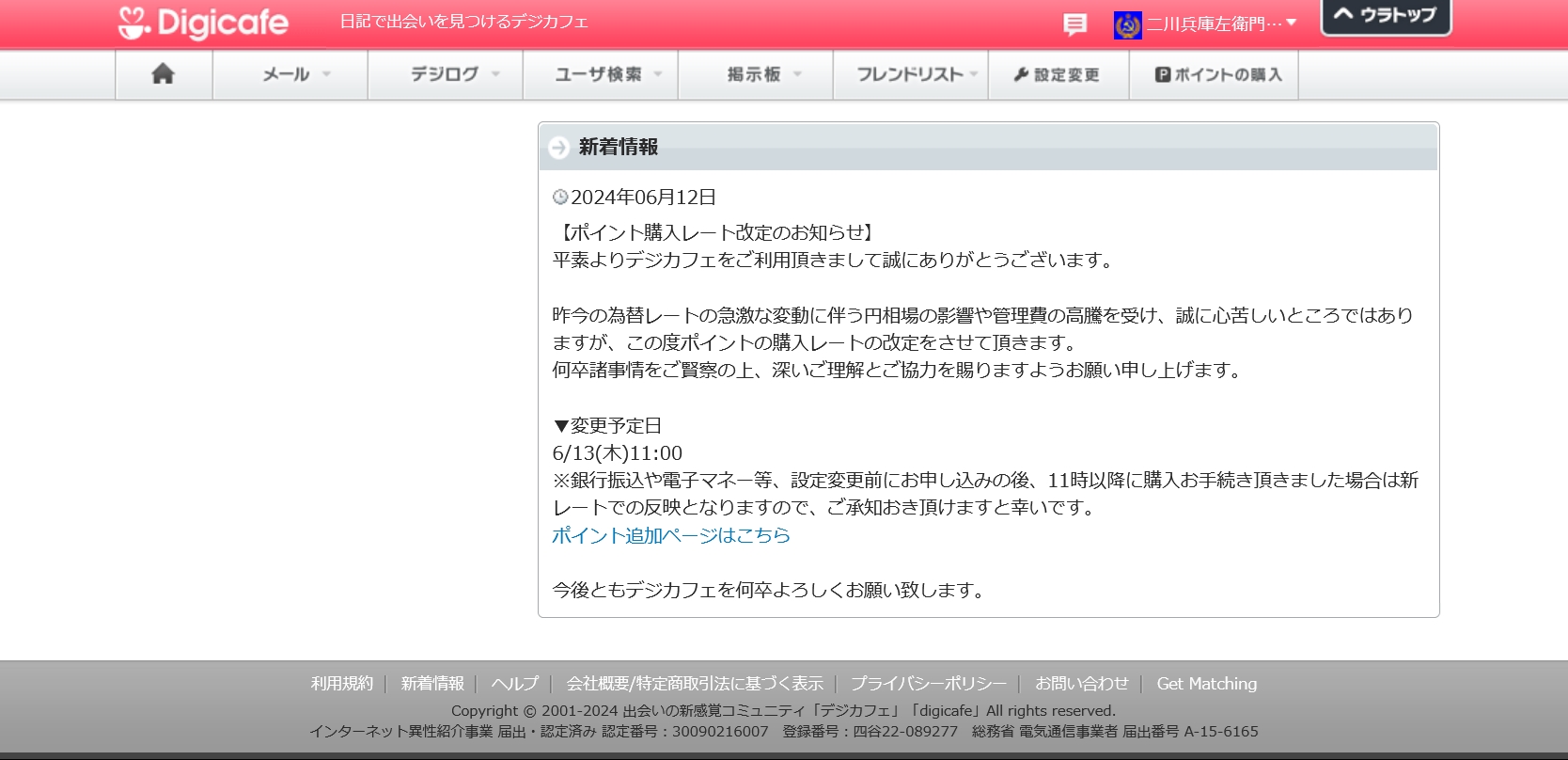Click the arrow icon beside 新着情報 heading
This screenshot has height=760, width=1568.
(x=558, y=148)
